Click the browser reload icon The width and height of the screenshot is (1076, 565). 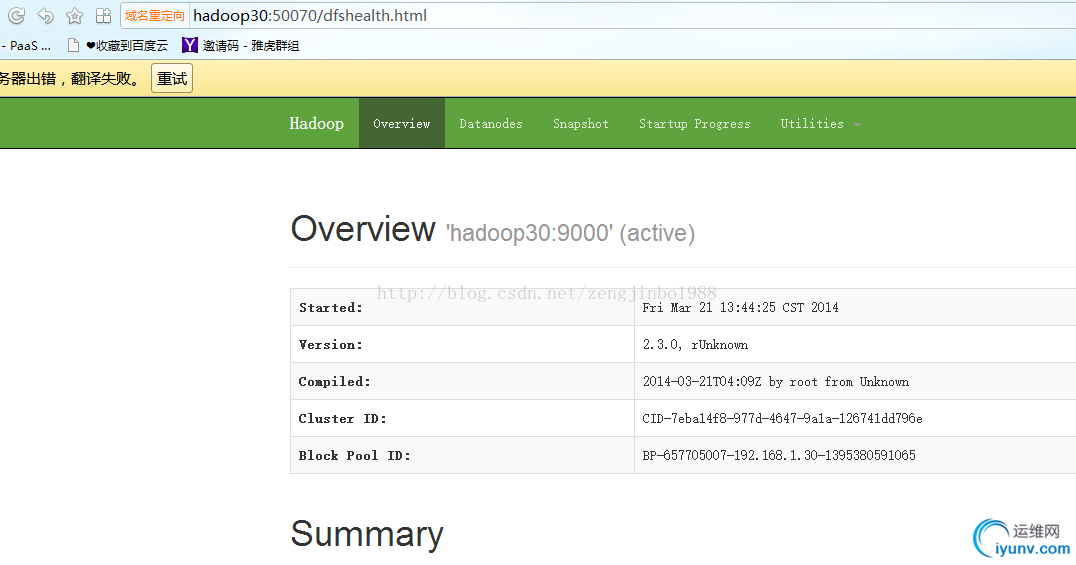(16, 15)
